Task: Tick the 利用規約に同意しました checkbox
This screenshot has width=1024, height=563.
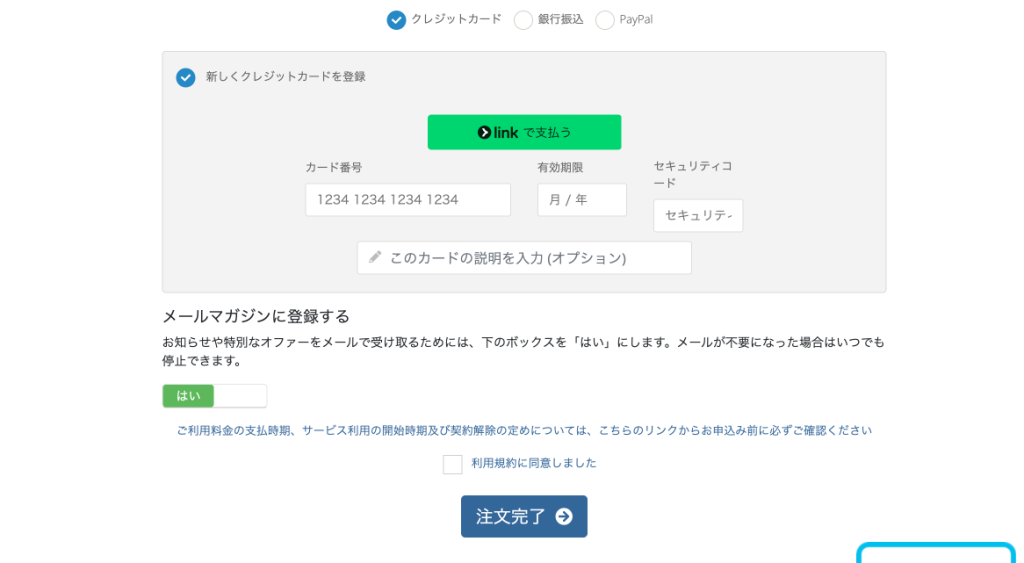Action: click(453, 464)
